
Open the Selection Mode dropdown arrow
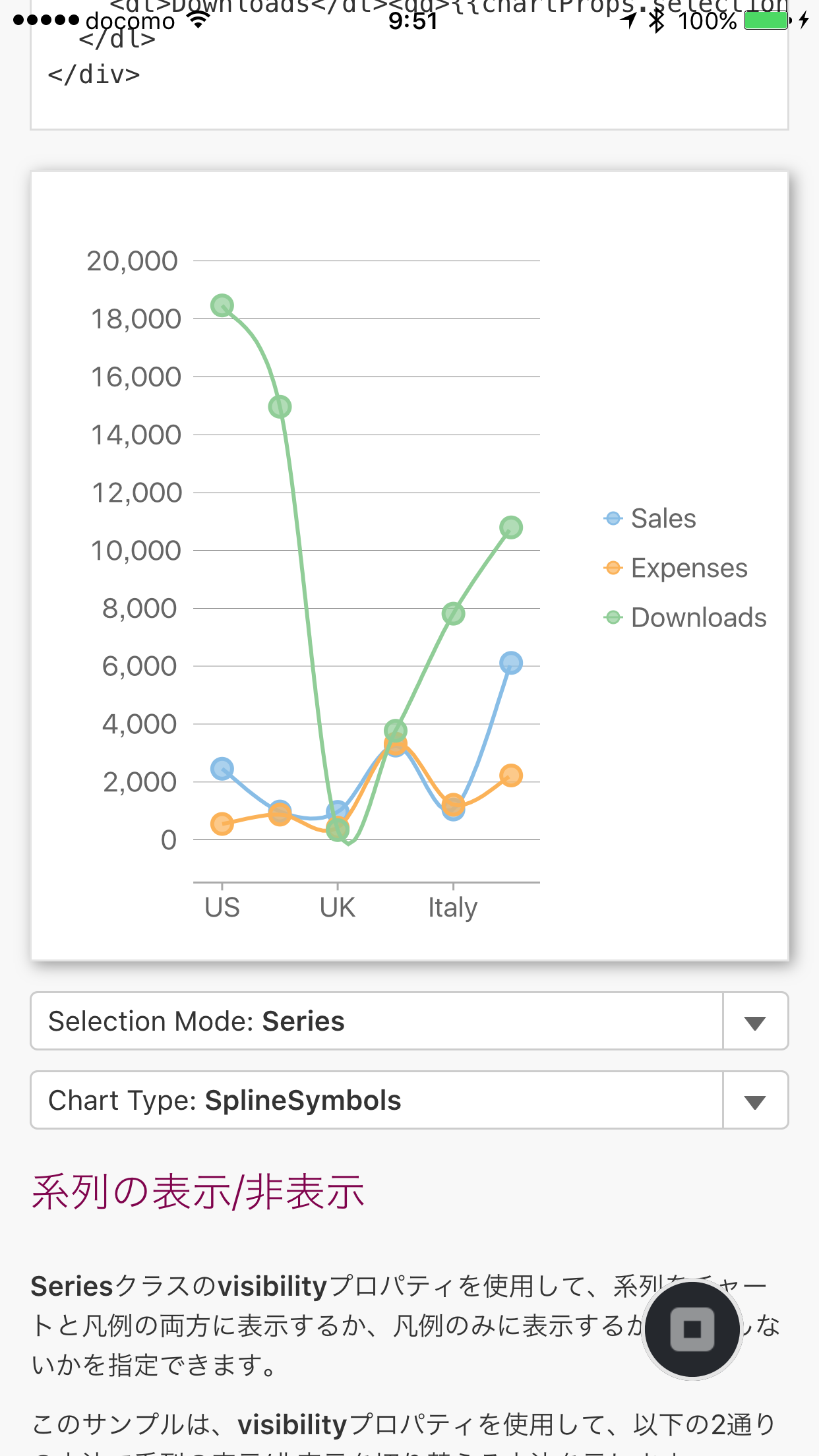[x=755, y=1022]
